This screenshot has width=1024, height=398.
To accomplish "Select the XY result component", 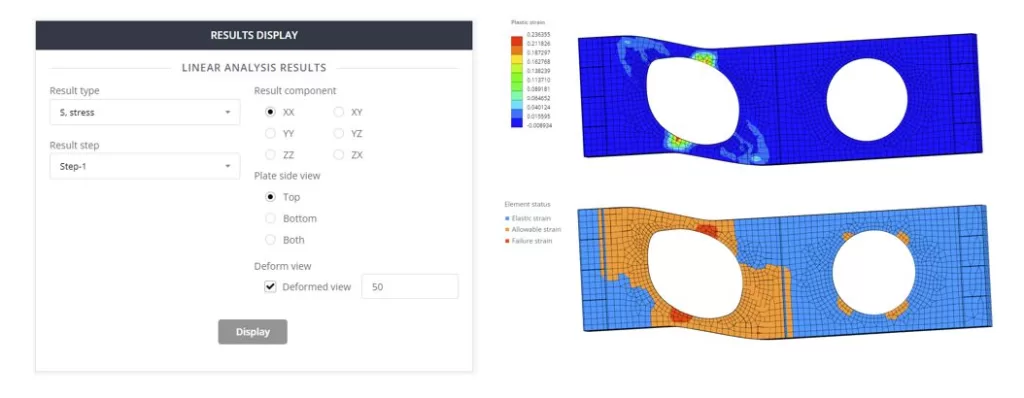I will tap(338, 112).
